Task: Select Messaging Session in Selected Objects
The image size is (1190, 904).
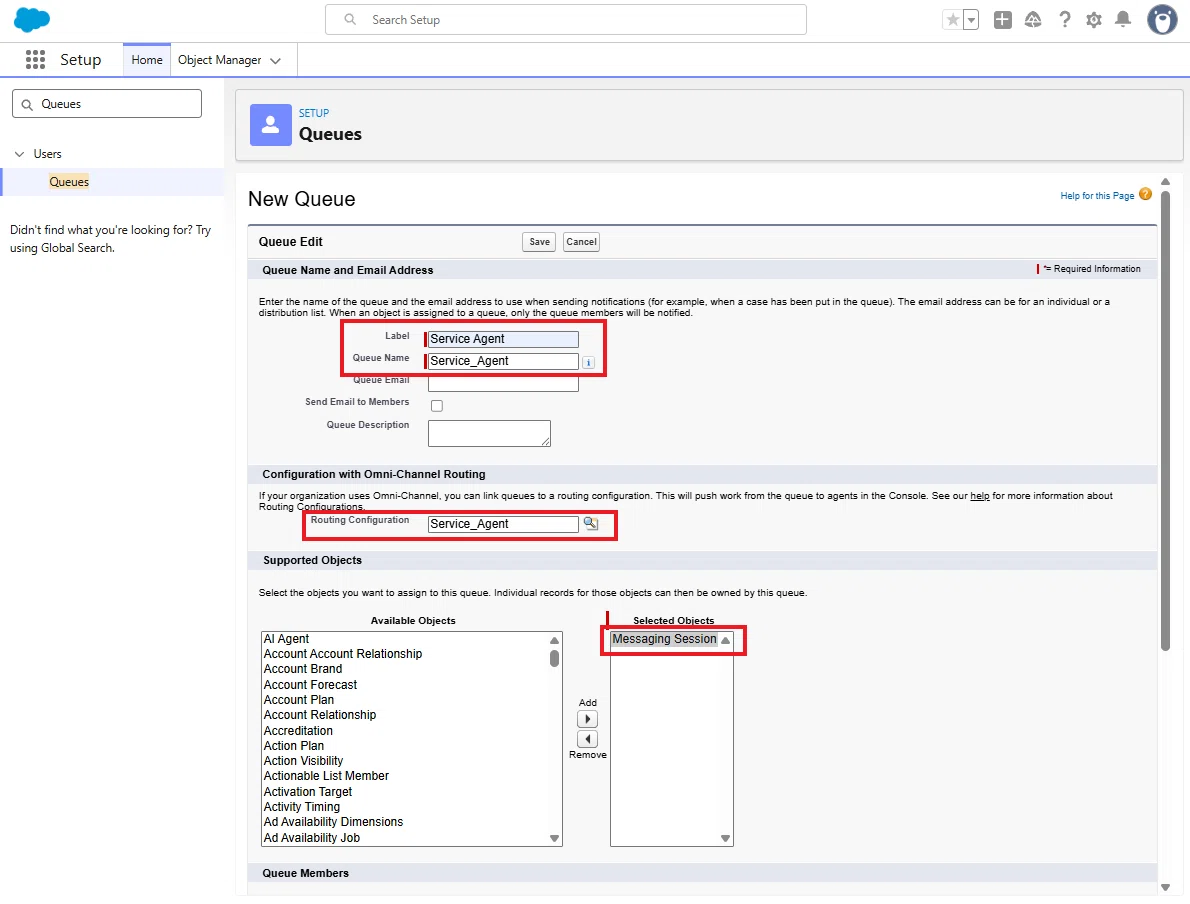Action: coord(664,639)
